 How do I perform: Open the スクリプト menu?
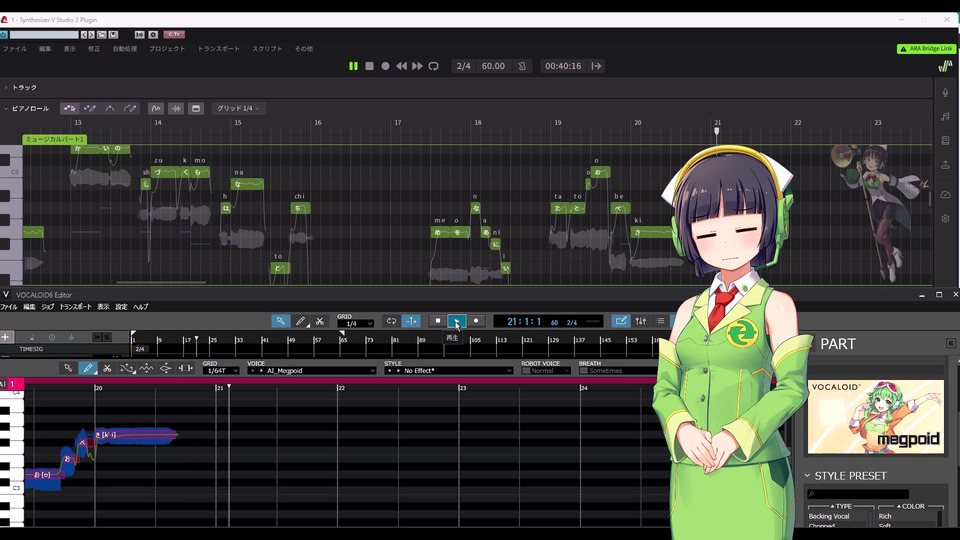click(267, 49)
